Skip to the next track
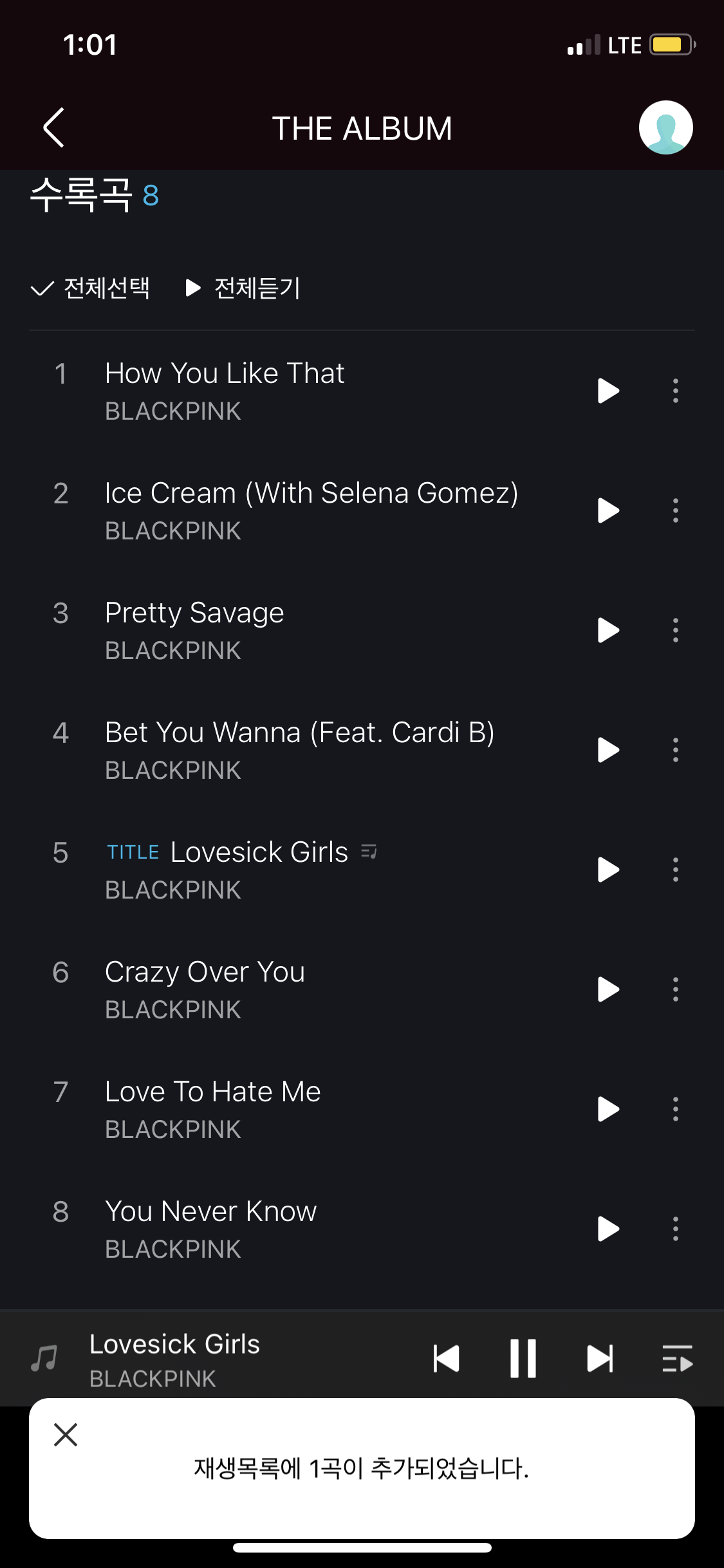724x1568 pixels. [x=600, y=1359]
